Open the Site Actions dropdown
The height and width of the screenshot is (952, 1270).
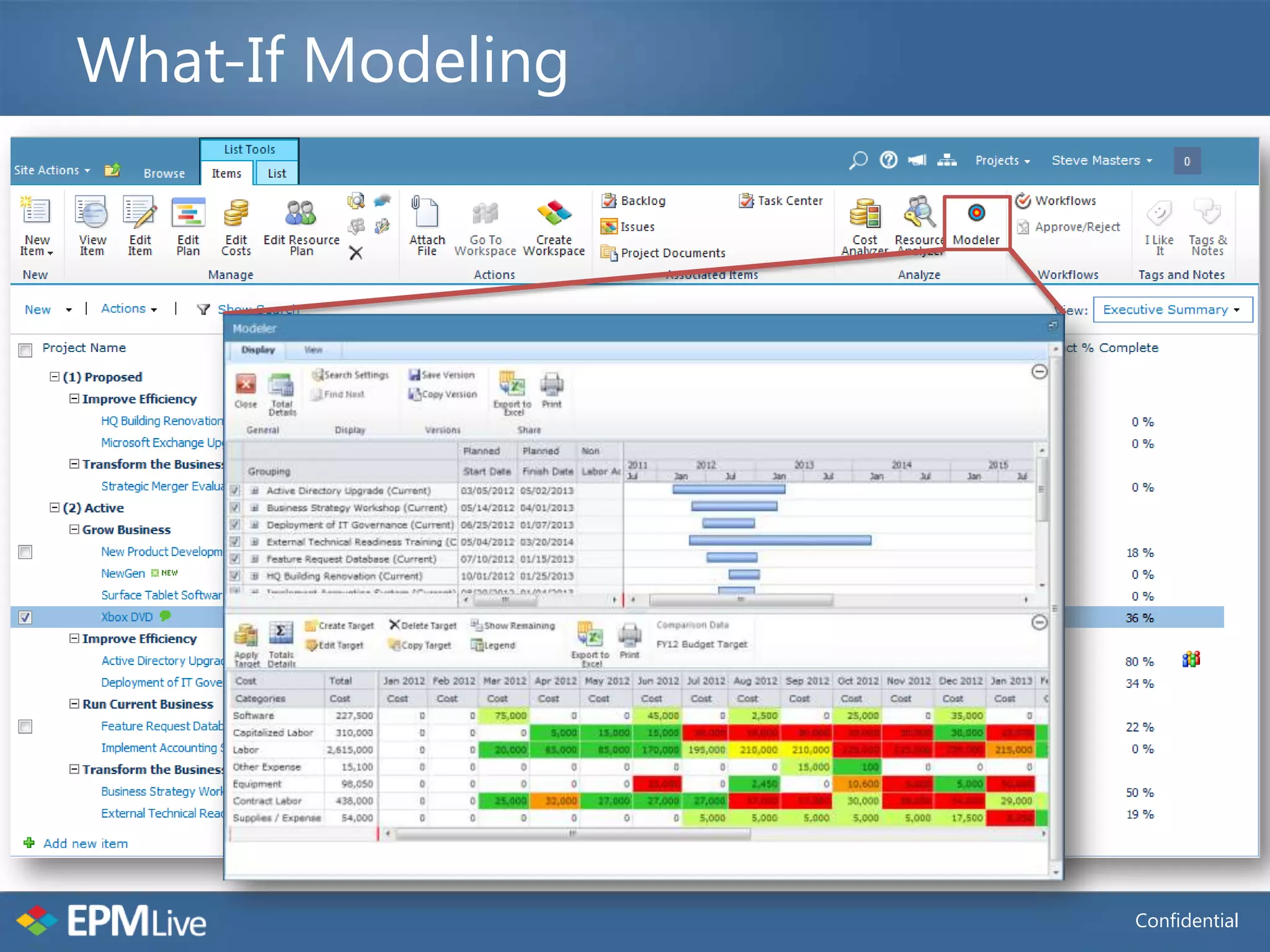(52, 170)
